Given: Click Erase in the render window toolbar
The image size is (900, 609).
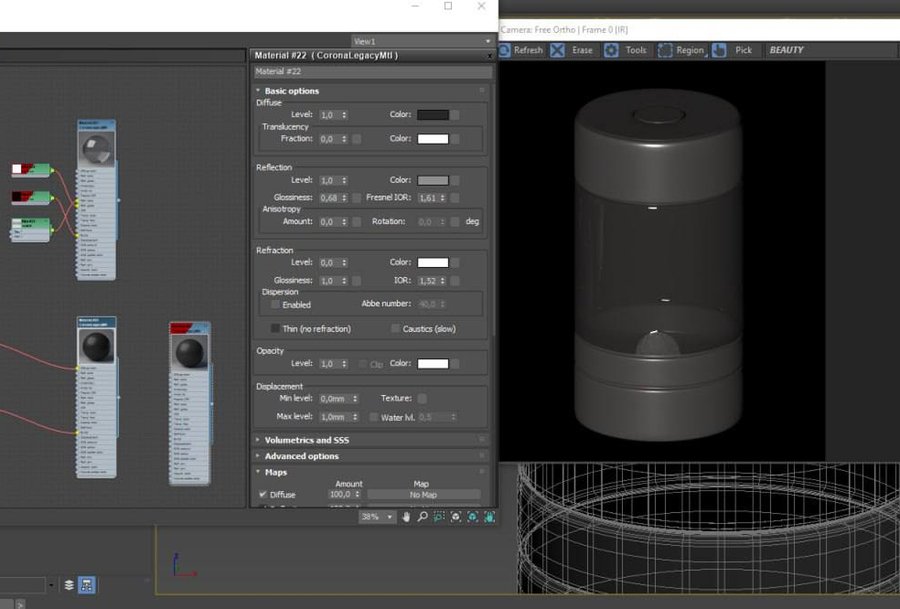Looking at the screenshot, I should pyautogui.click(x=571, y=51).
